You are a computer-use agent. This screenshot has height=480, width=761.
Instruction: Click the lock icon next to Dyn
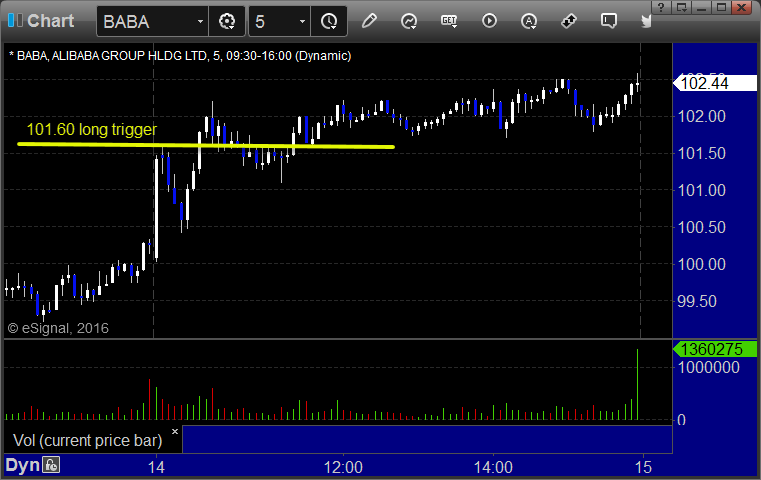click(51, 465)
